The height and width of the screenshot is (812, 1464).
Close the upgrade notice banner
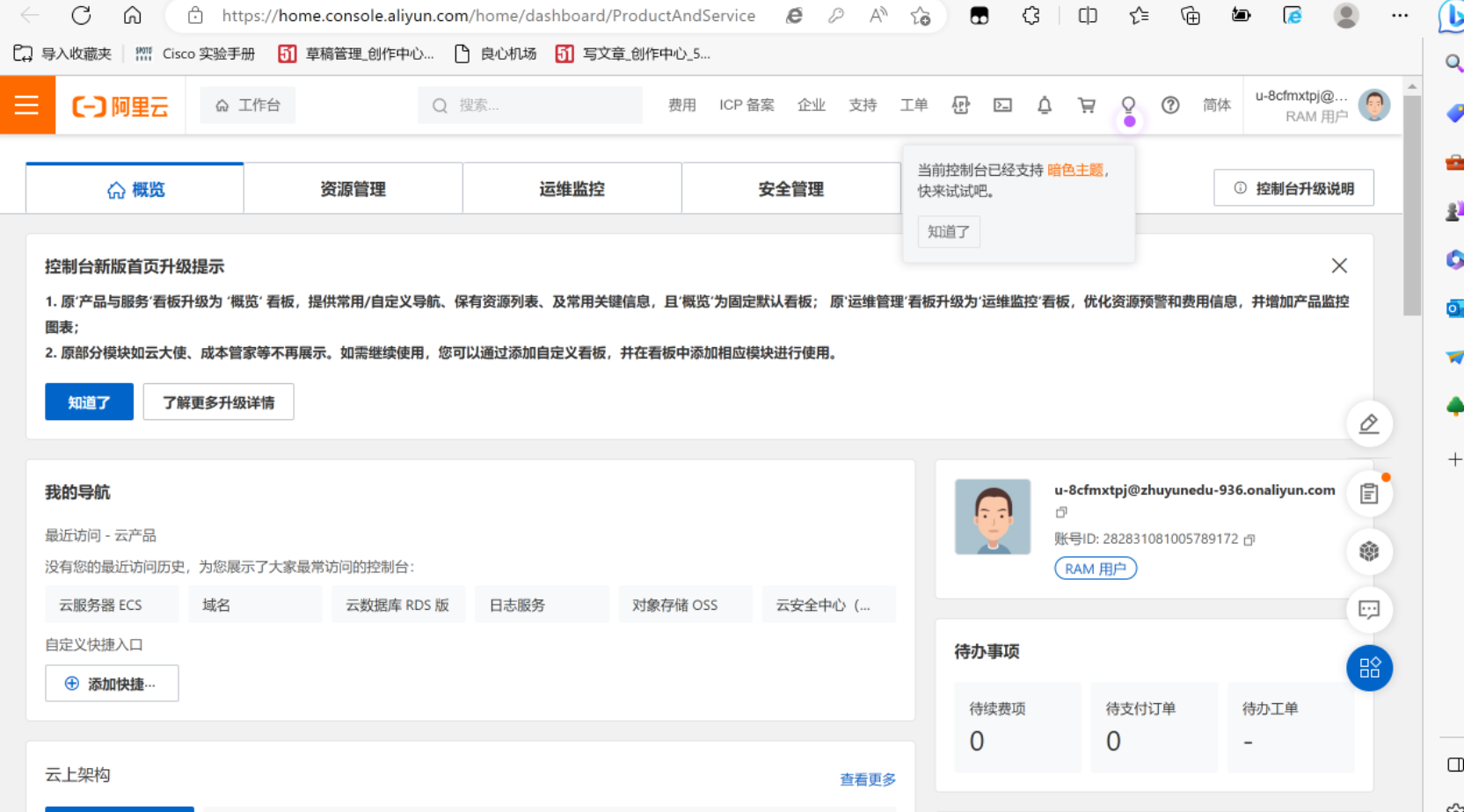pyautogui.click(x=1339, y=265)
